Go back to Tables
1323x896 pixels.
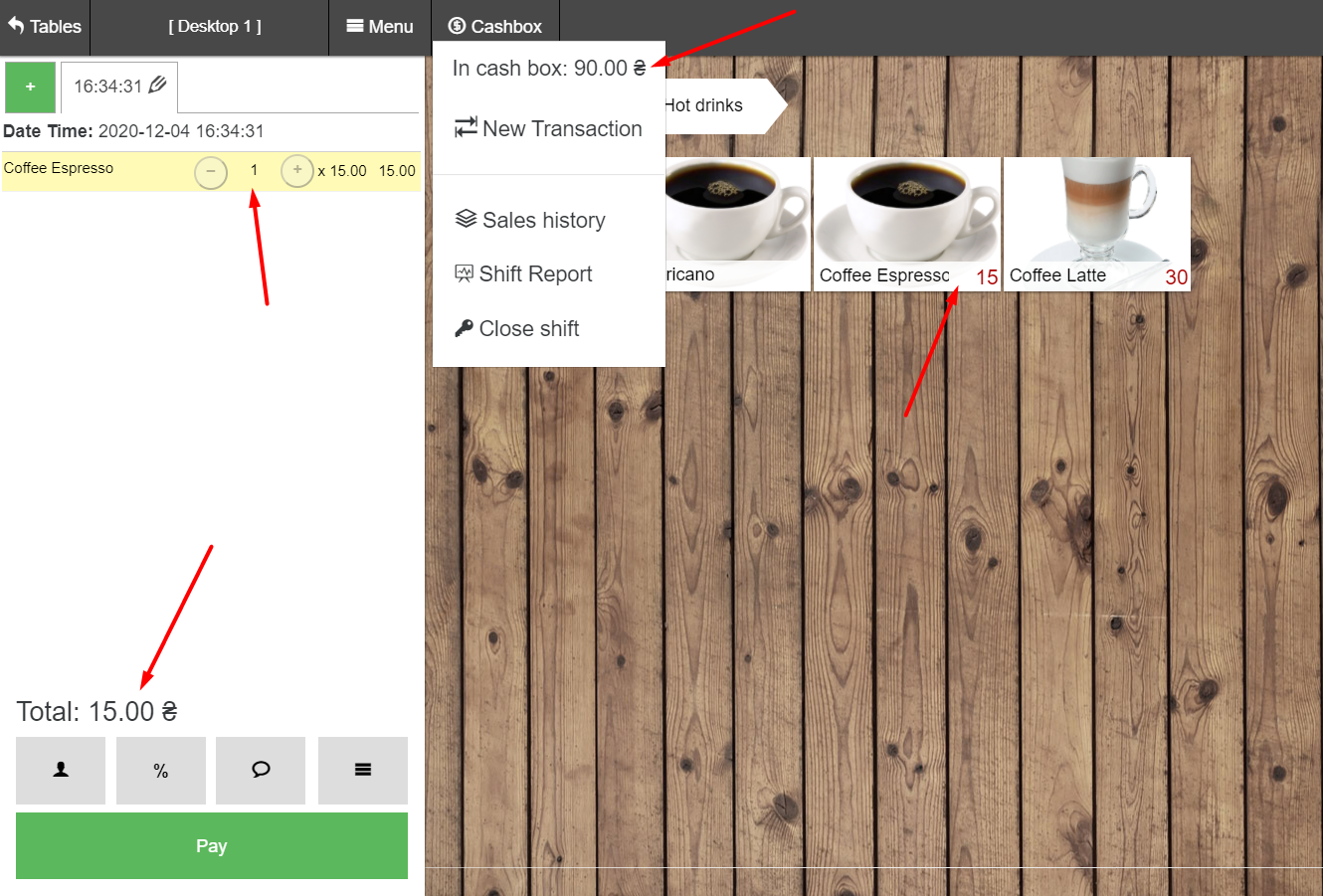45,27
